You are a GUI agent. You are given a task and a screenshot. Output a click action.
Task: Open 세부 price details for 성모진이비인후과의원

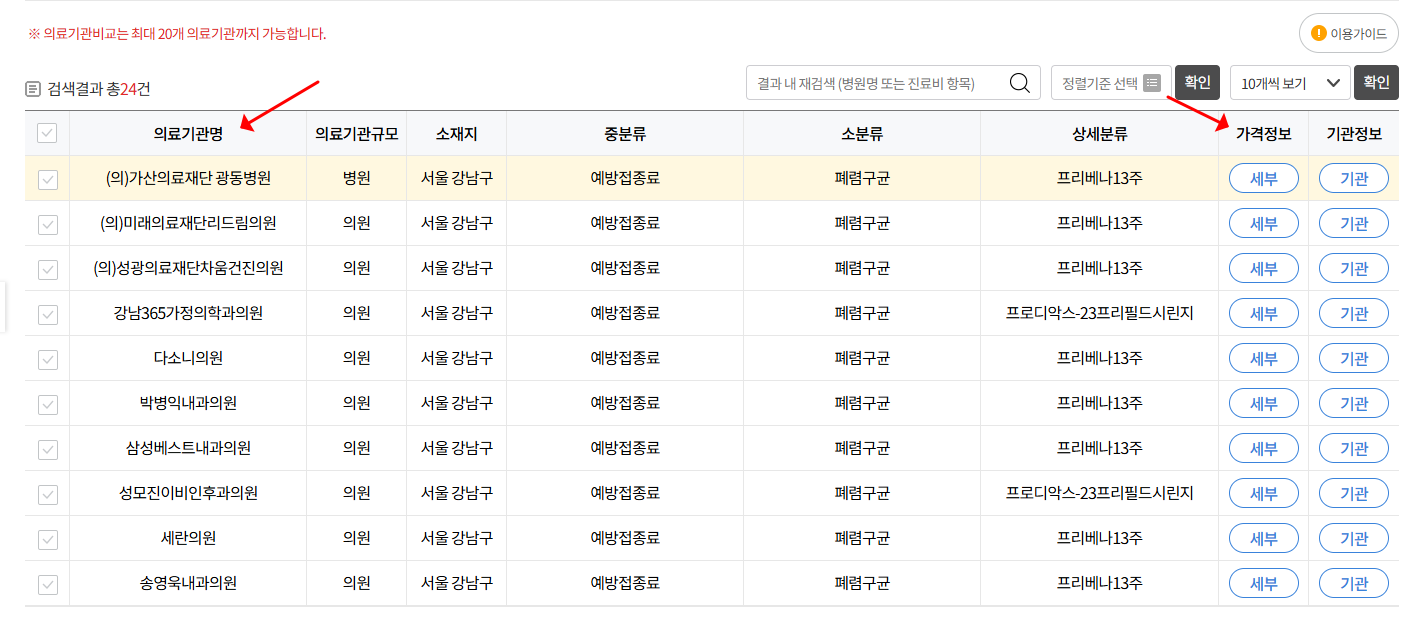coord(1264,493)
